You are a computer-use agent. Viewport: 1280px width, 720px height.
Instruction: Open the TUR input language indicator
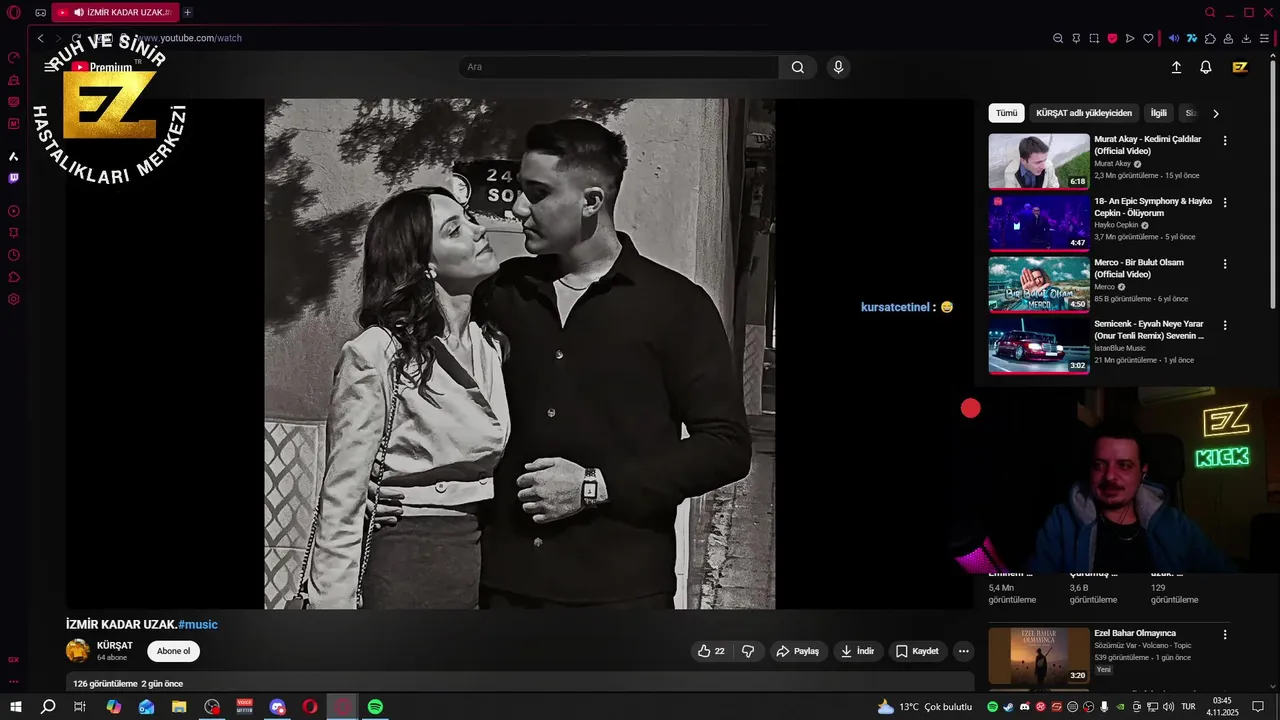pyautogui.click(x=1188, y=707)
